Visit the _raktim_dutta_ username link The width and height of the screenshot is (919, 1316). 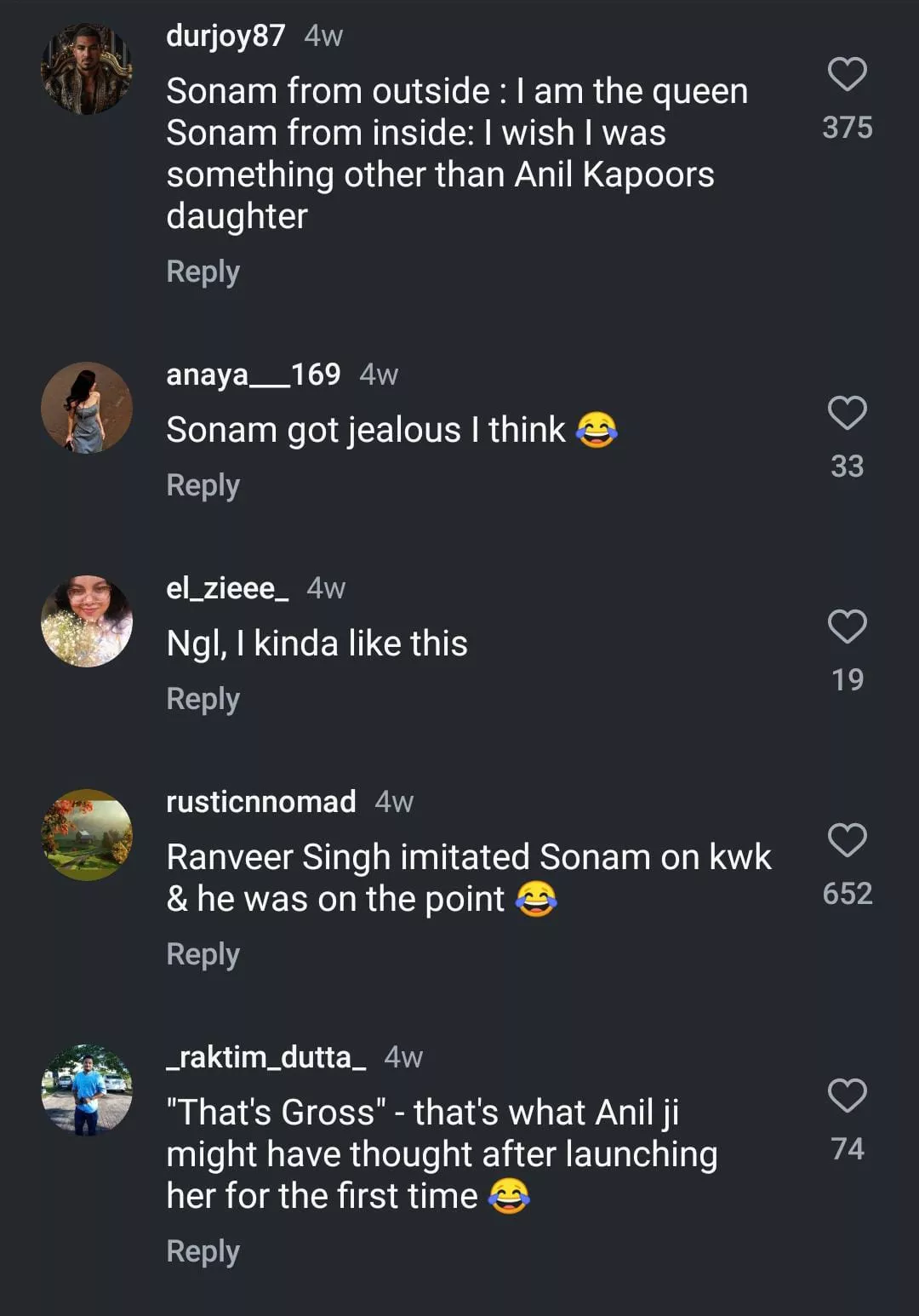point(265,1057)
